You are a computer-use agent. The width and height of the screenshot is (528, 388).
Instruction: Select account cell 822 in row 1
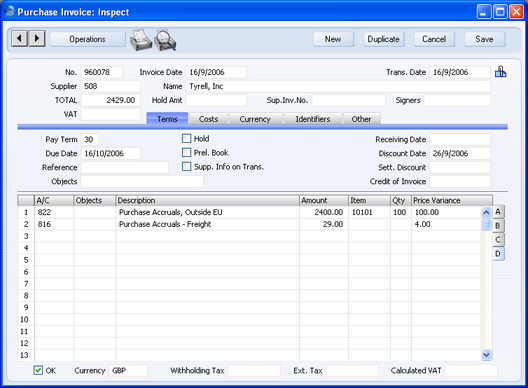54,212
